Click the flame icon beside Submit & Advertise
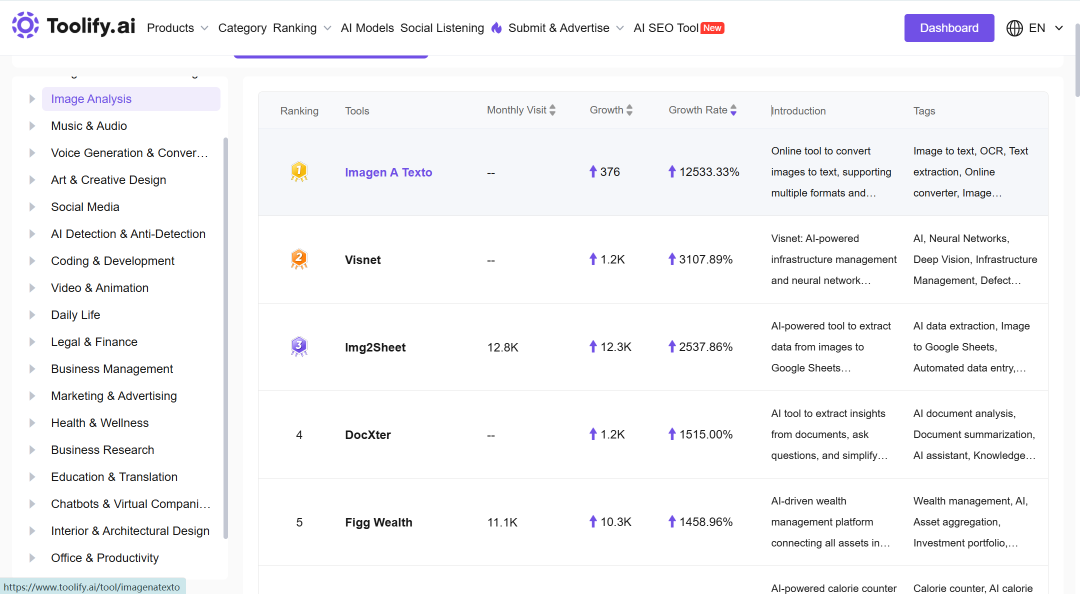 (497, 28)
